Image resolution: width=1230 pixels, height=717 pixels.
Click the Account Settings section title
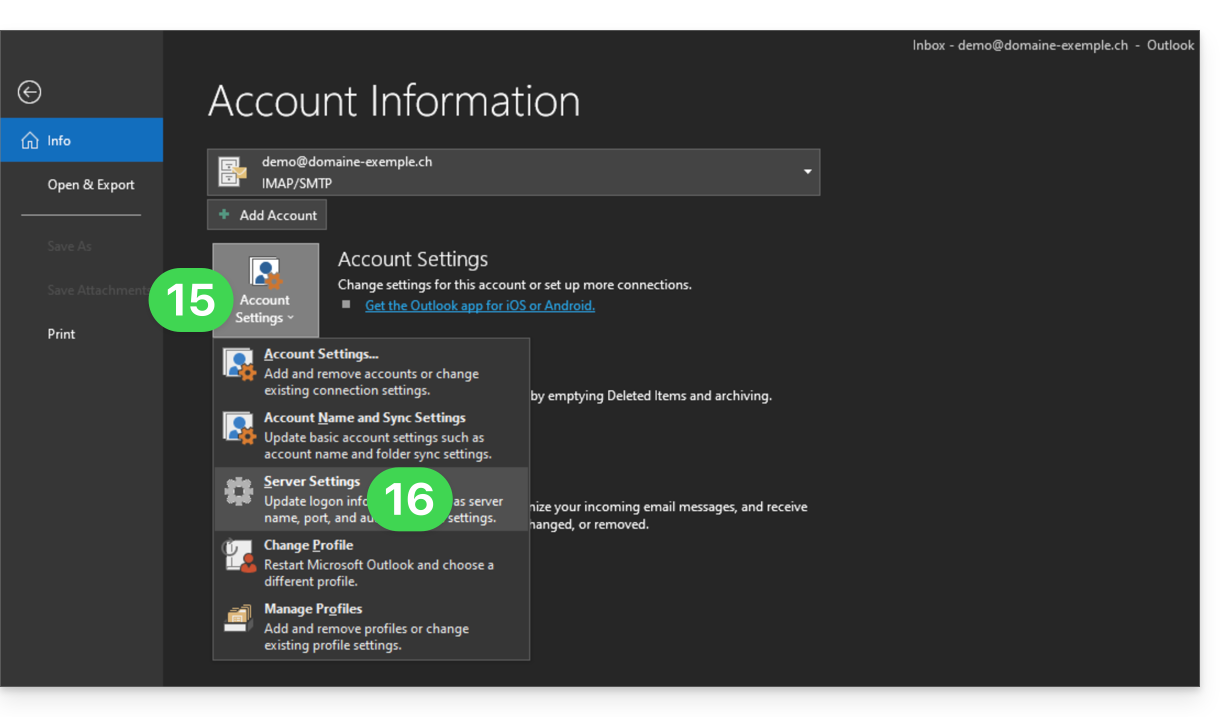click(413, 259)
